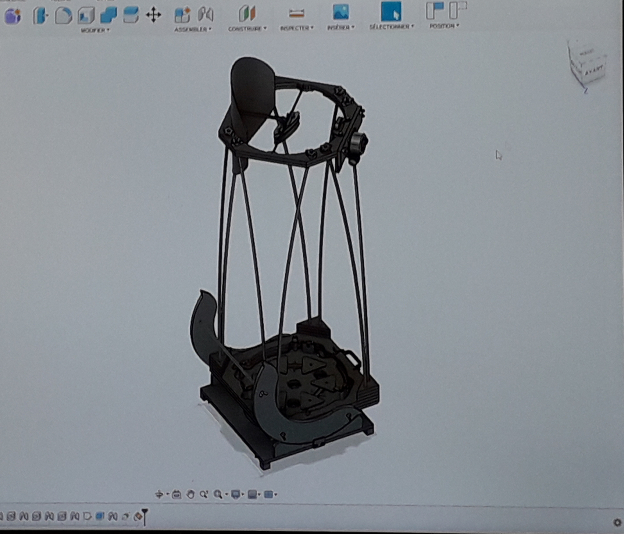The height and width of the screenshot is (534, 624).
Task: Select the Joint tool in Assembler
Action: 206,14
